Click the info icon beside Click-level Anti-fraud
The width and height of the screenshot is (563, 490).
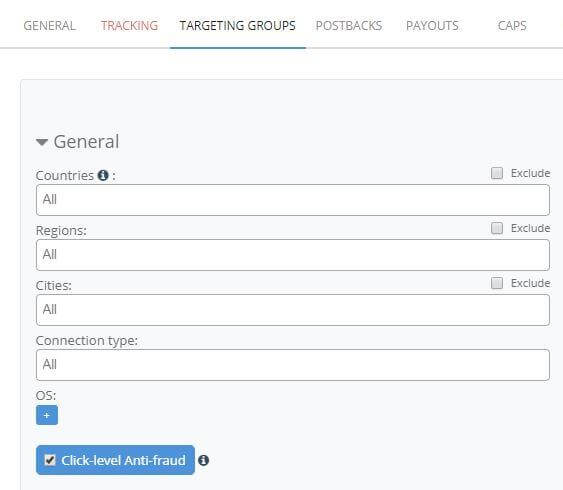203,460
